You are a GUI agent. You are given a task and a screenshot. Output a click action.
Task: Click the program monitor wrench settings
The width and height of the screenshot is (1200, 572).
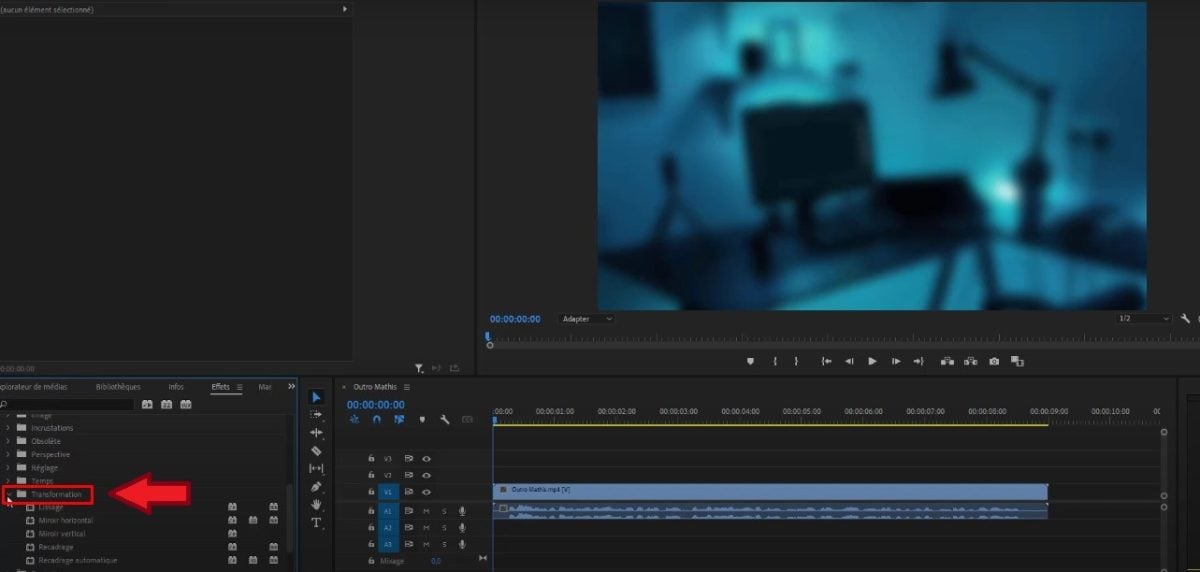pyautogui.click(x=1185, y=319)
